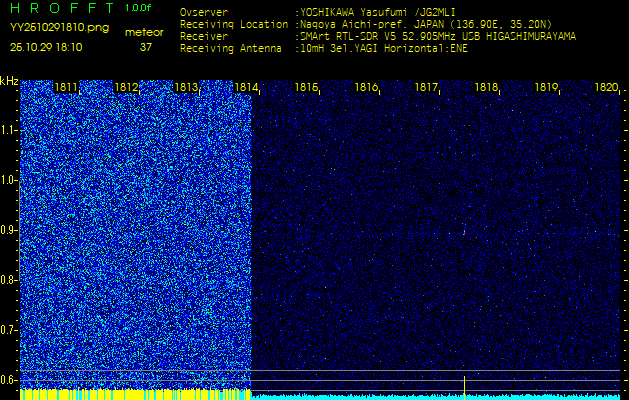Click the 'Receiver' field label

click(x=204, y=37)
